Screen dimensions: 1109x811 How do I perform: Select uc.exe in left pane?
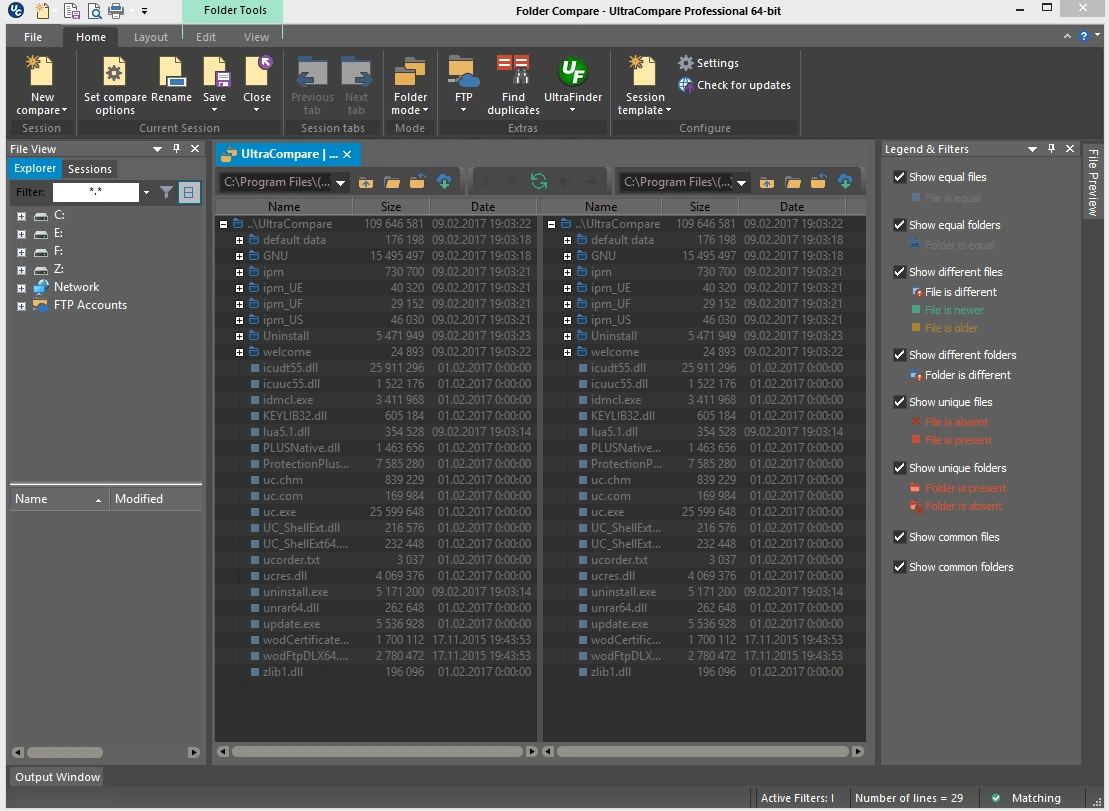279,512
